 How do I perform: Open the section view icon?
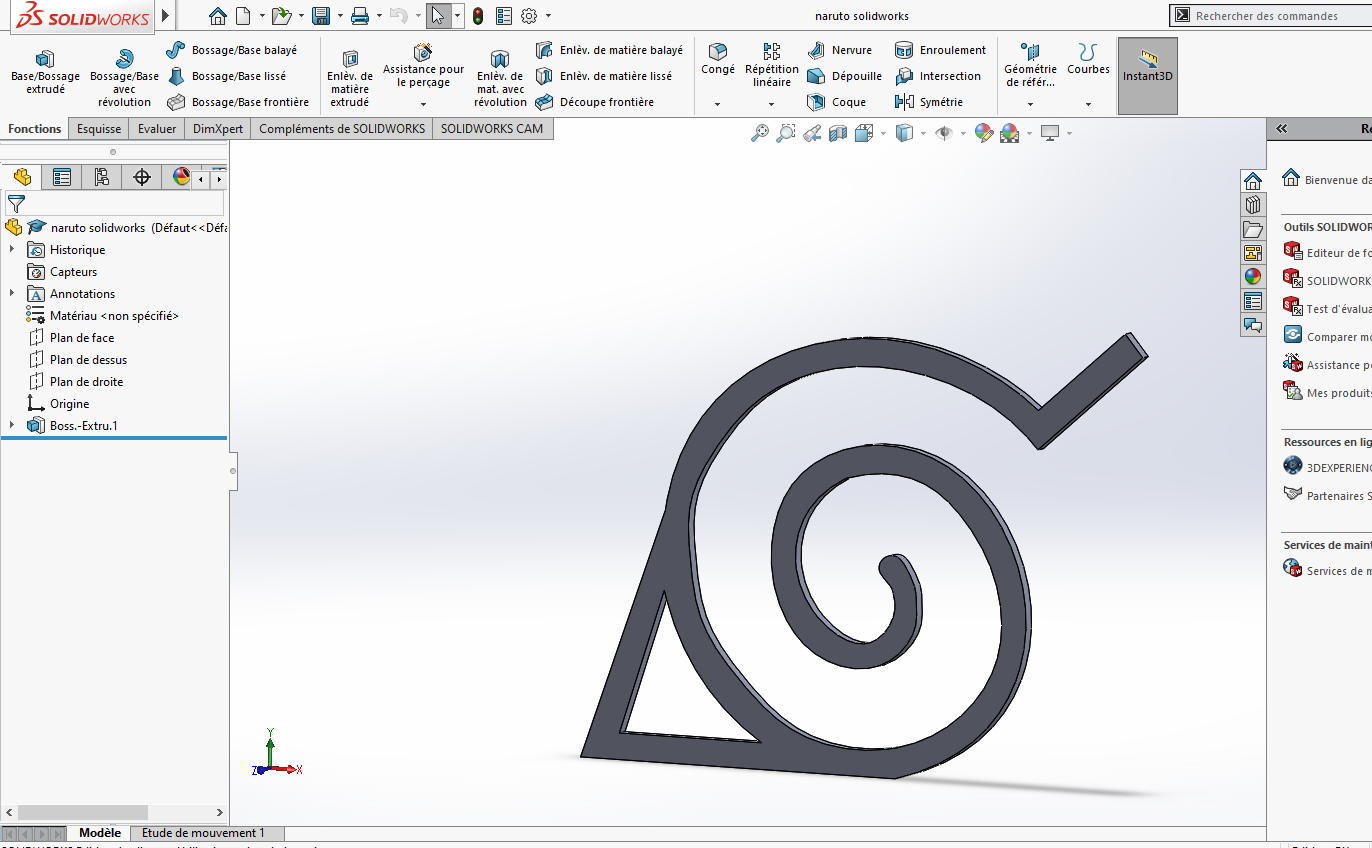(838, 133)
